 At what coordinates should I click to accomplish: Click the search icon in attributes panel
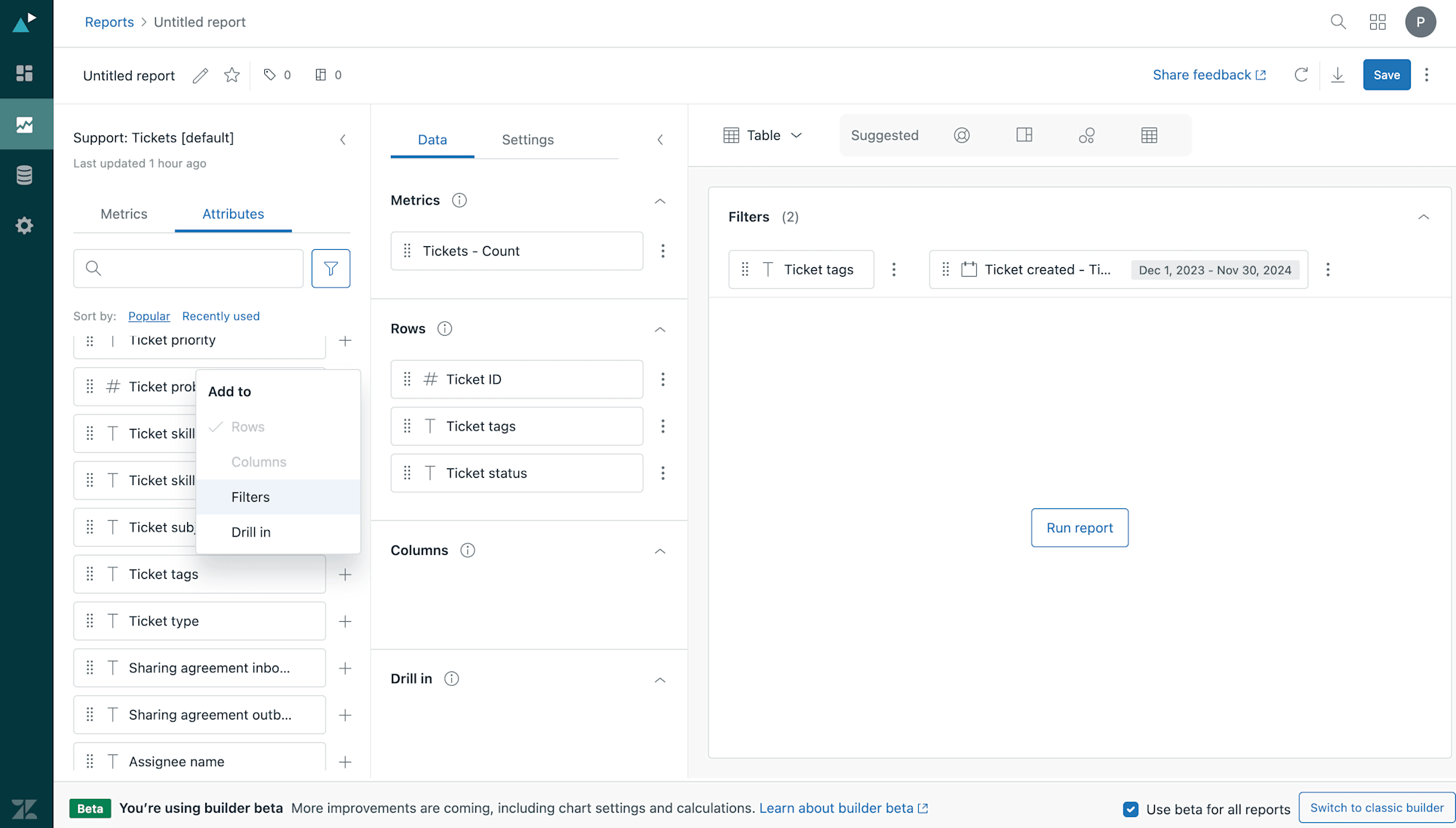[93, 267]
